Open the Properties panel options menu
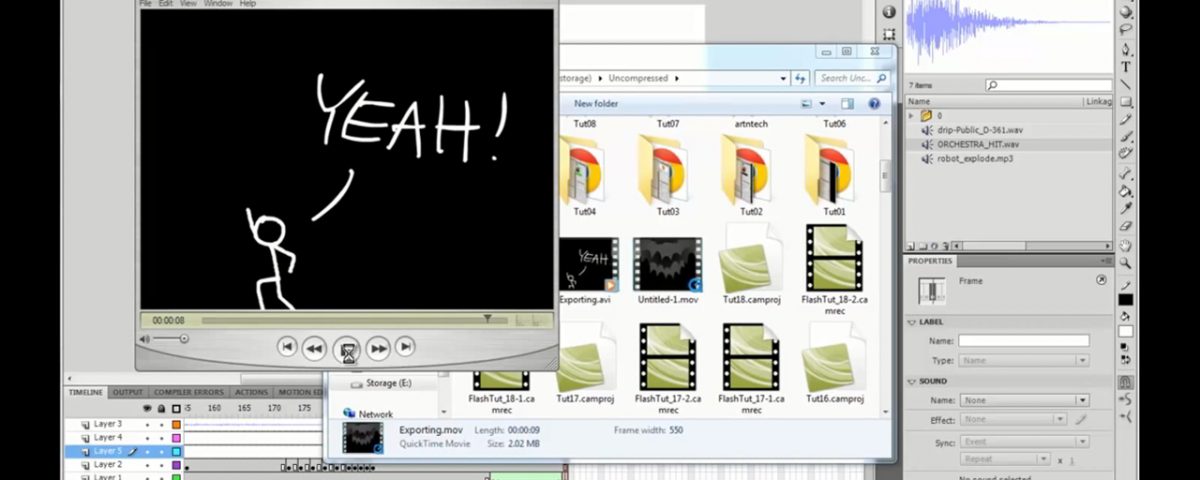This screenshot has width=1200, height=480. (x=1105, y=261)
